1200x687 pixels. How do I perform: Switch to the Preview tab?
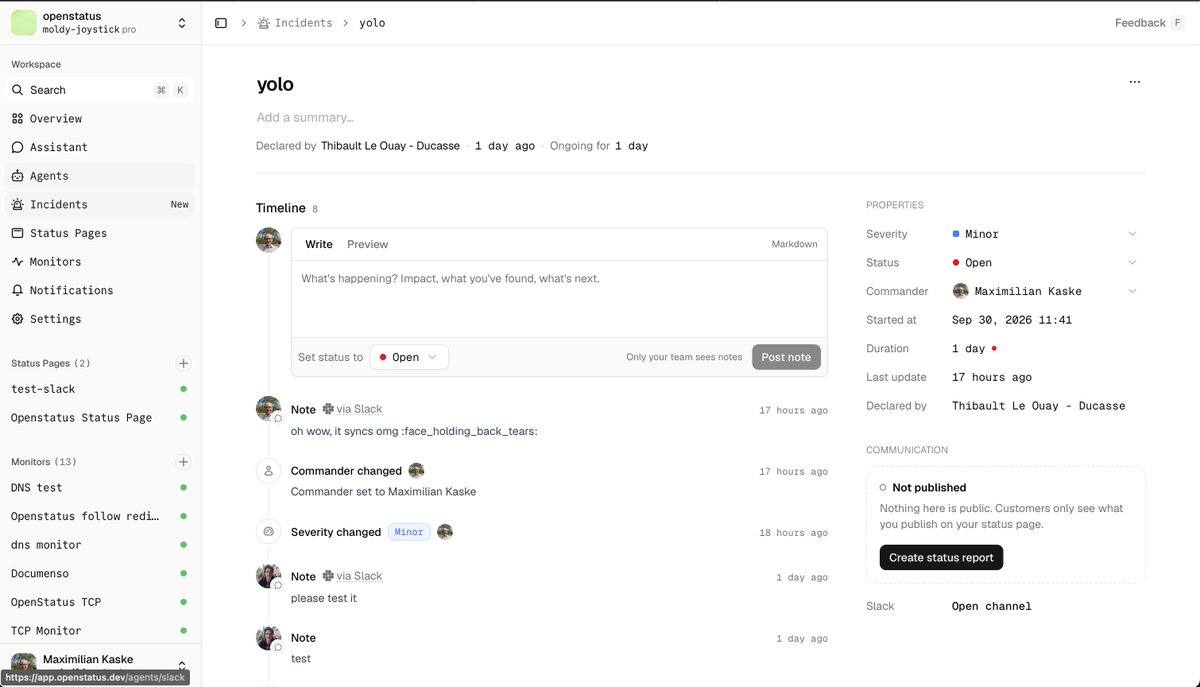(x=367, y=244)
